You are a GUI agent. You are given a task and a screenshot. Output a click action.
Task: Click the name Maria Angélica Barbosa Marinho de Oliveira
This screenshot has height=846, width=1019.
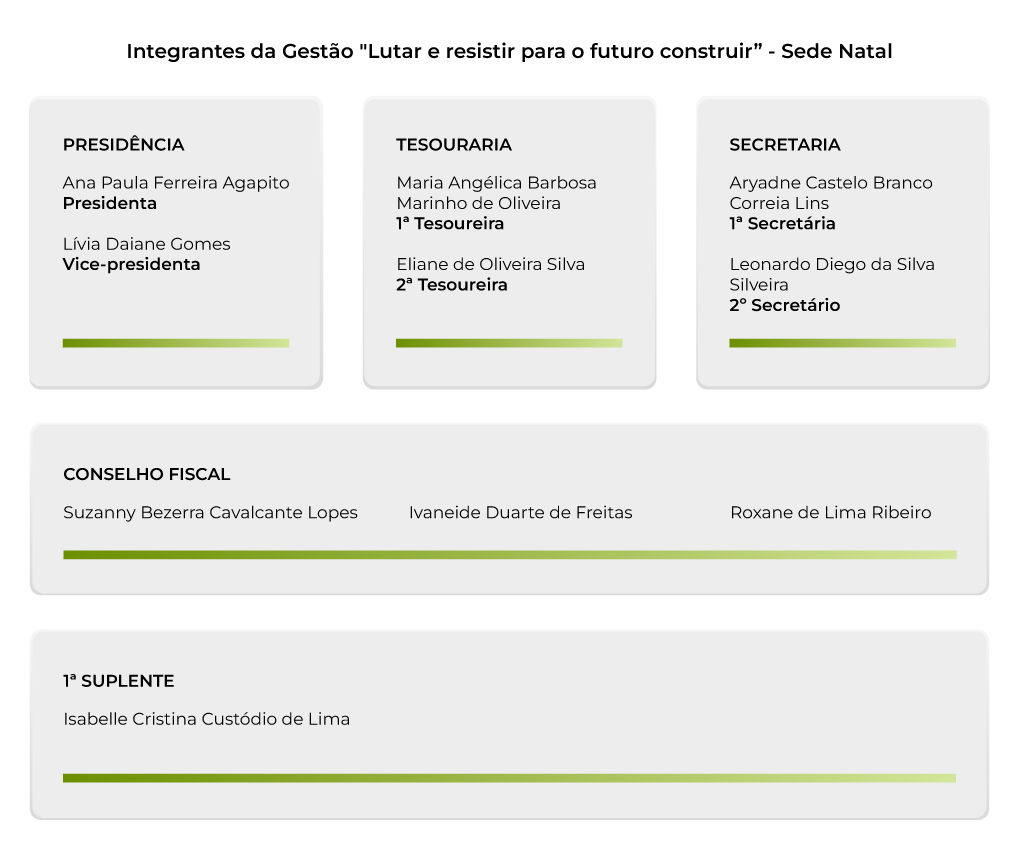496,193
